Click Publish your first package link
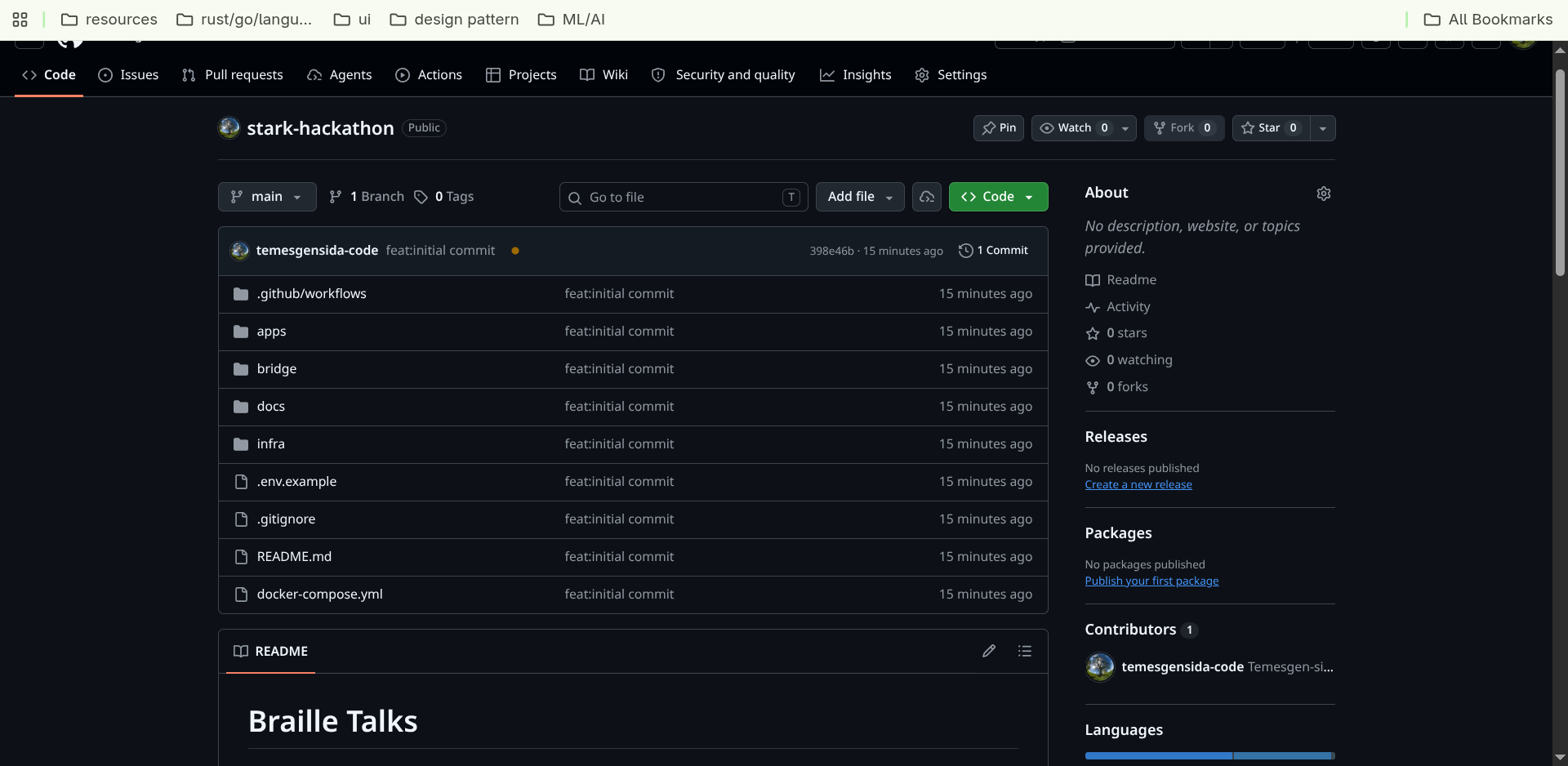 coord(1151,581)
